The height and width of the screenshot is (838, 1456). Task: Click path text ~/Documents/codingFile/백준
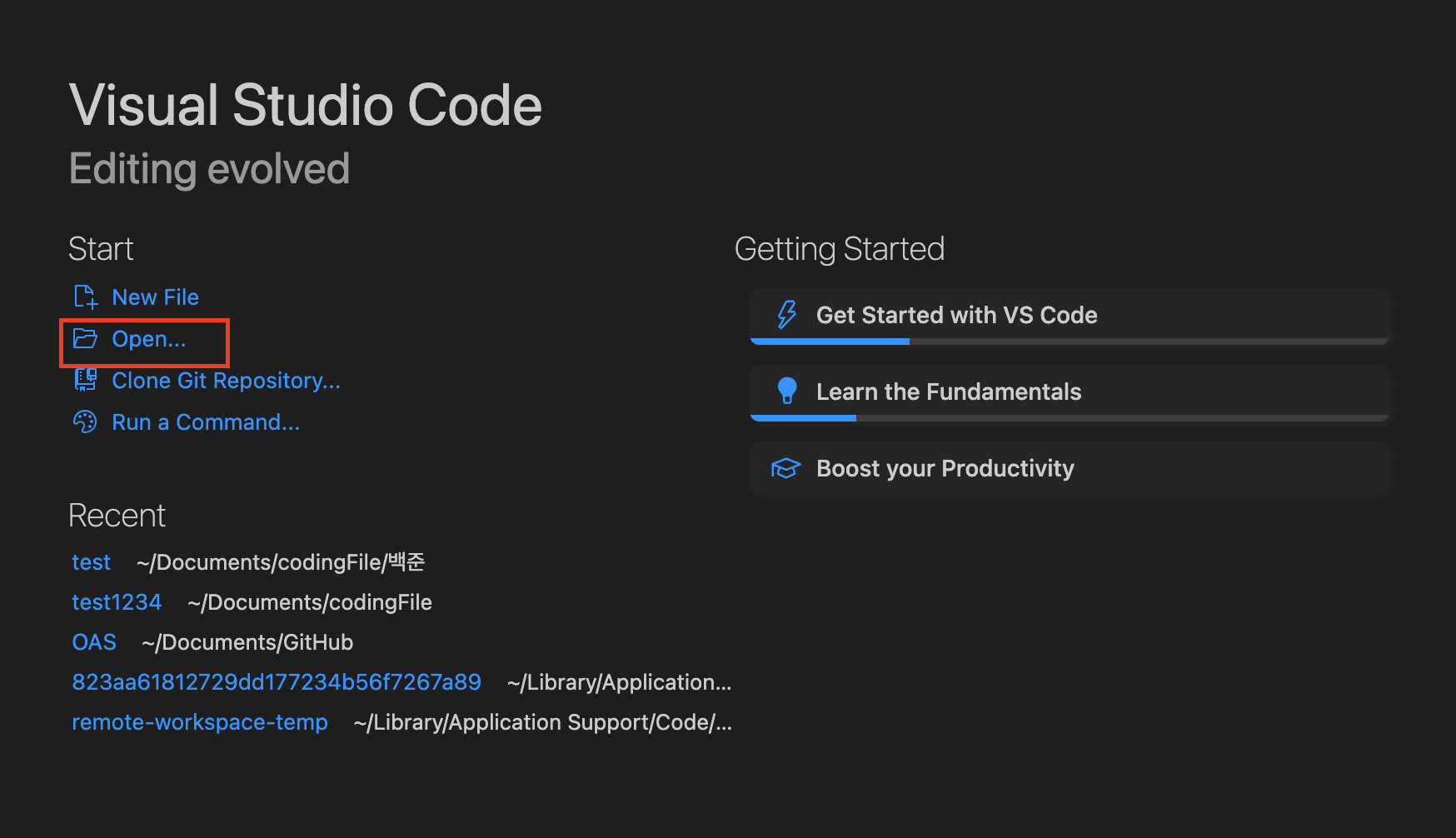click(x=281, y=562)
